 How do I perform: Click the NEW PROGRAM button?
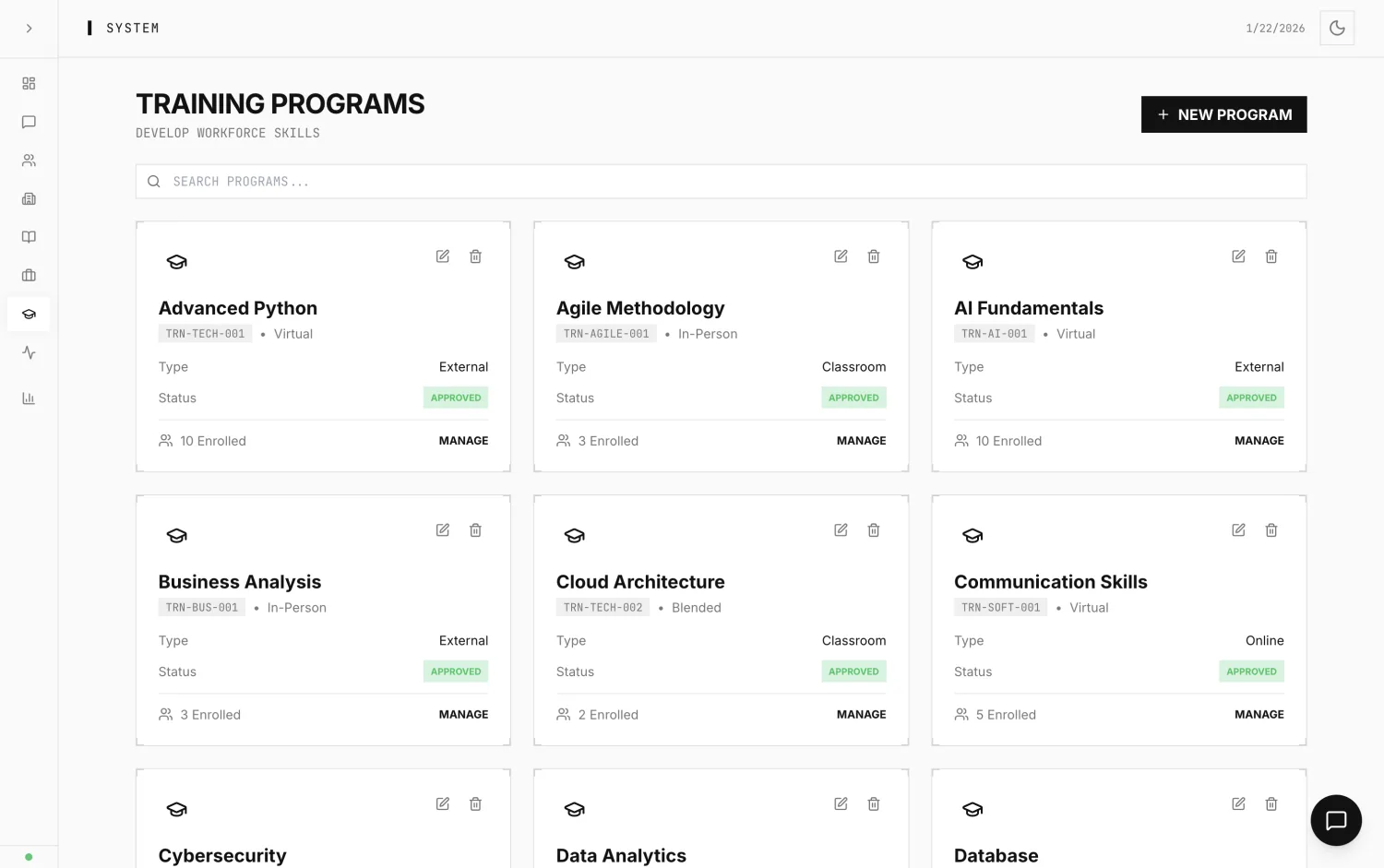pos(1223,114)
